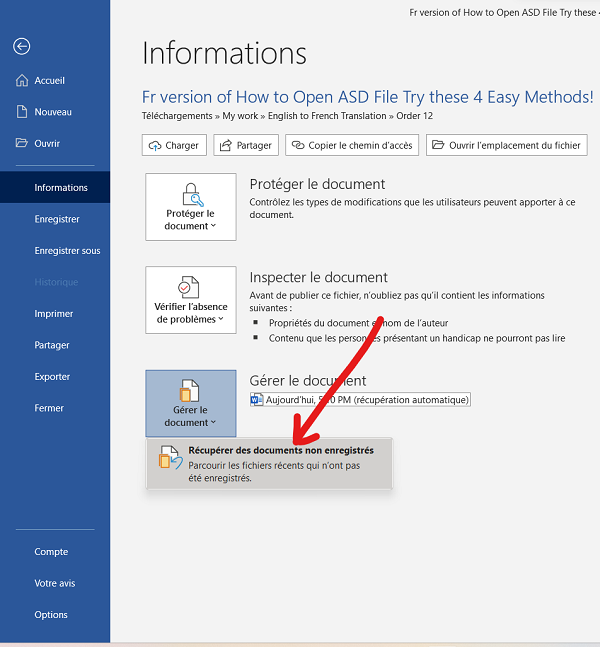Click Téléchargements in the breadcrumb path
Viewport: 600px width, 647px height.
177,116
